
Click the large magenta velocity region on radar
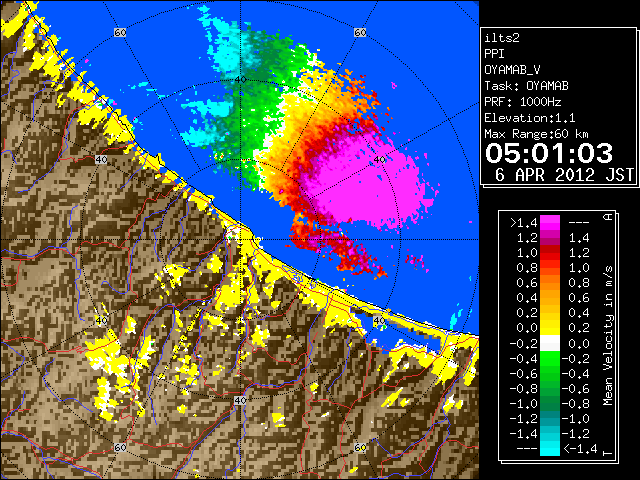tap(367, 184)
